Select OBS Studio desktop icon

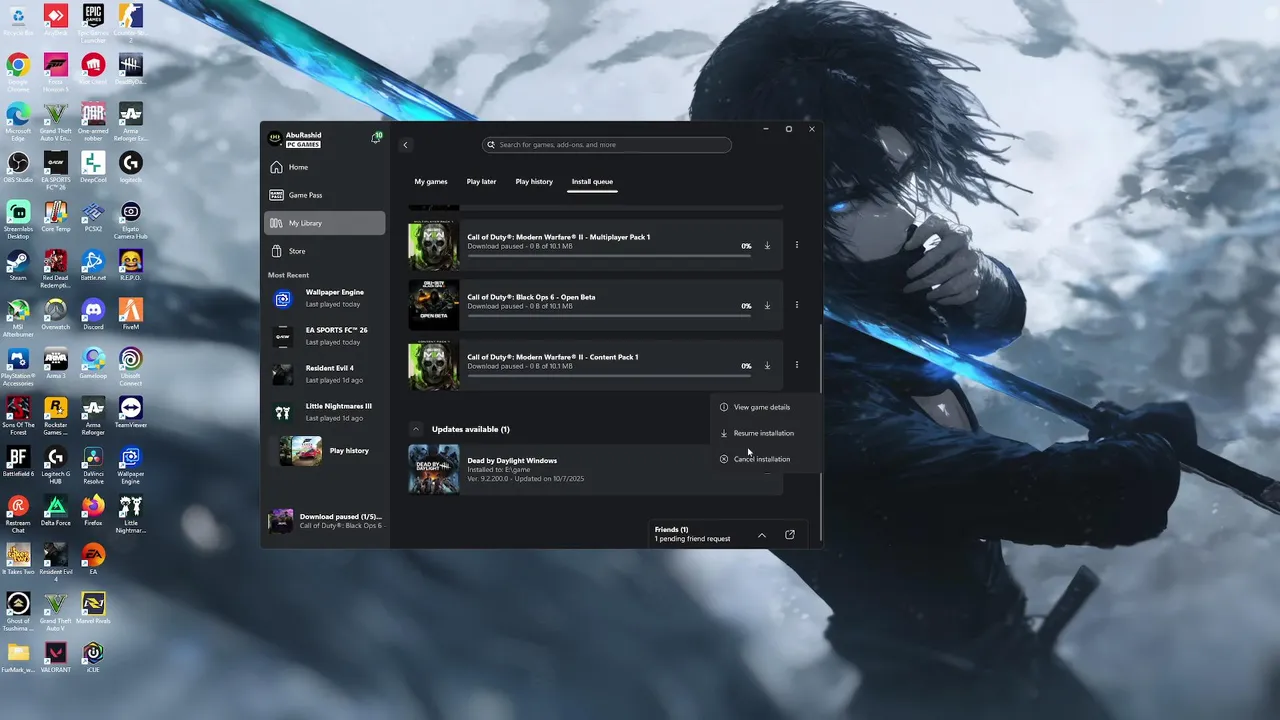click(x=18, y=169)
